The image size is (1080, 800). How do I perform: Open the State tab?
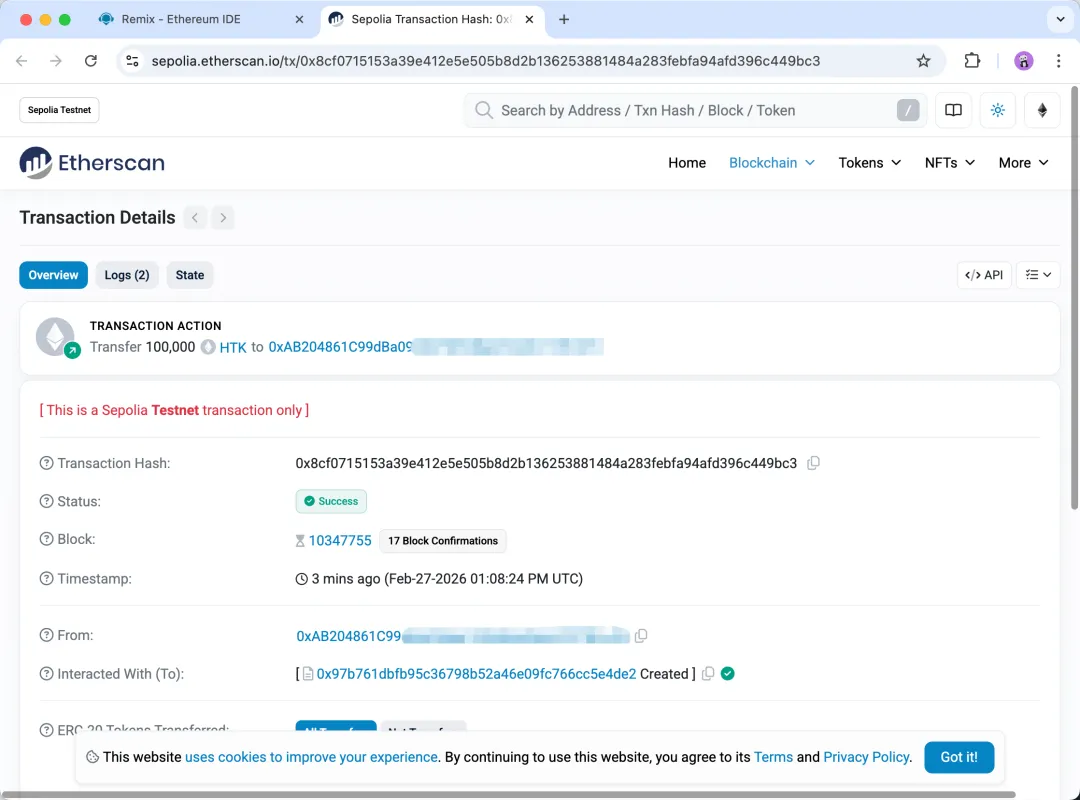tap(189, 275)
